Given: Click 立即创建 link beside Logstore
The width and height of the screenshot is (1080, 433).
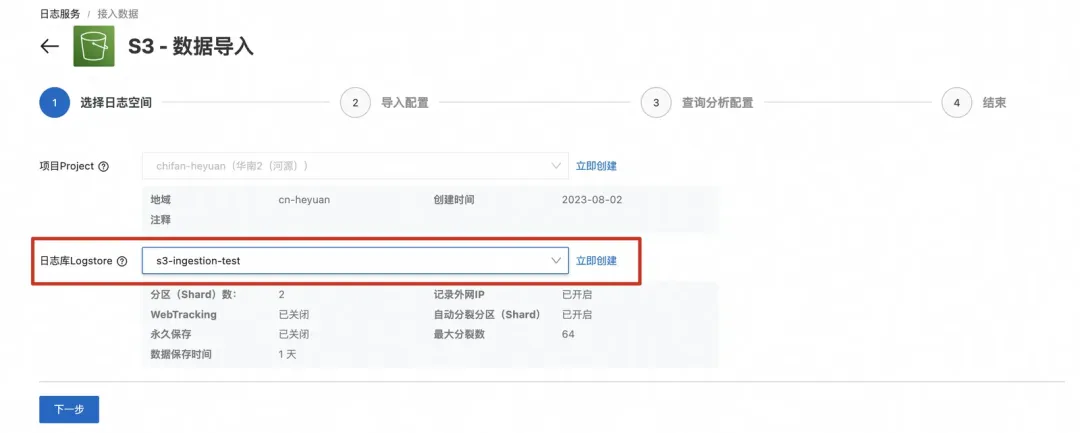Looking at the screenshot, I should pyautogui.click(x=596, y=261).
